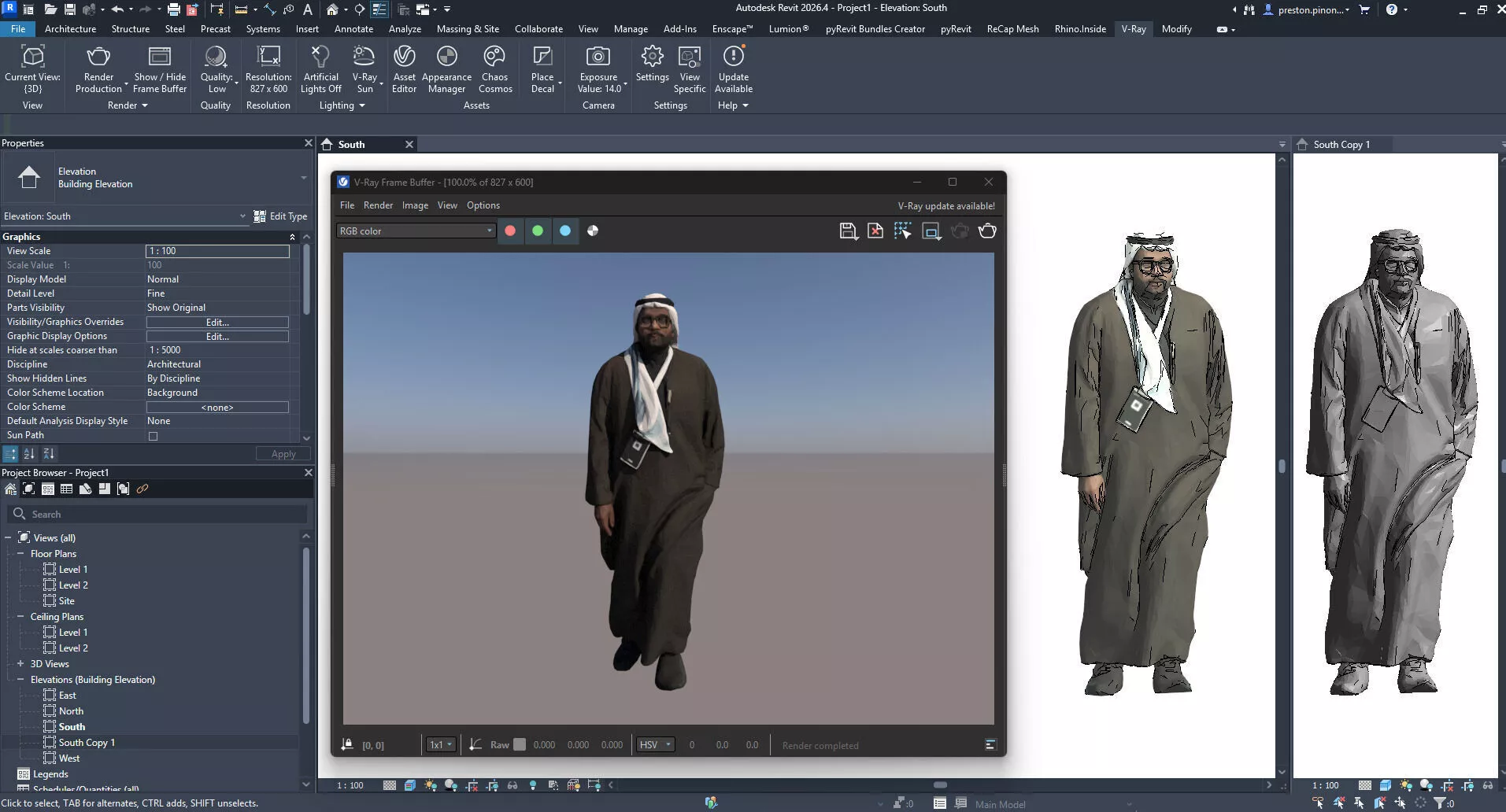Open the Asset Editor
Viewport: 1506px width, 812px height.
tap(404, 69)
